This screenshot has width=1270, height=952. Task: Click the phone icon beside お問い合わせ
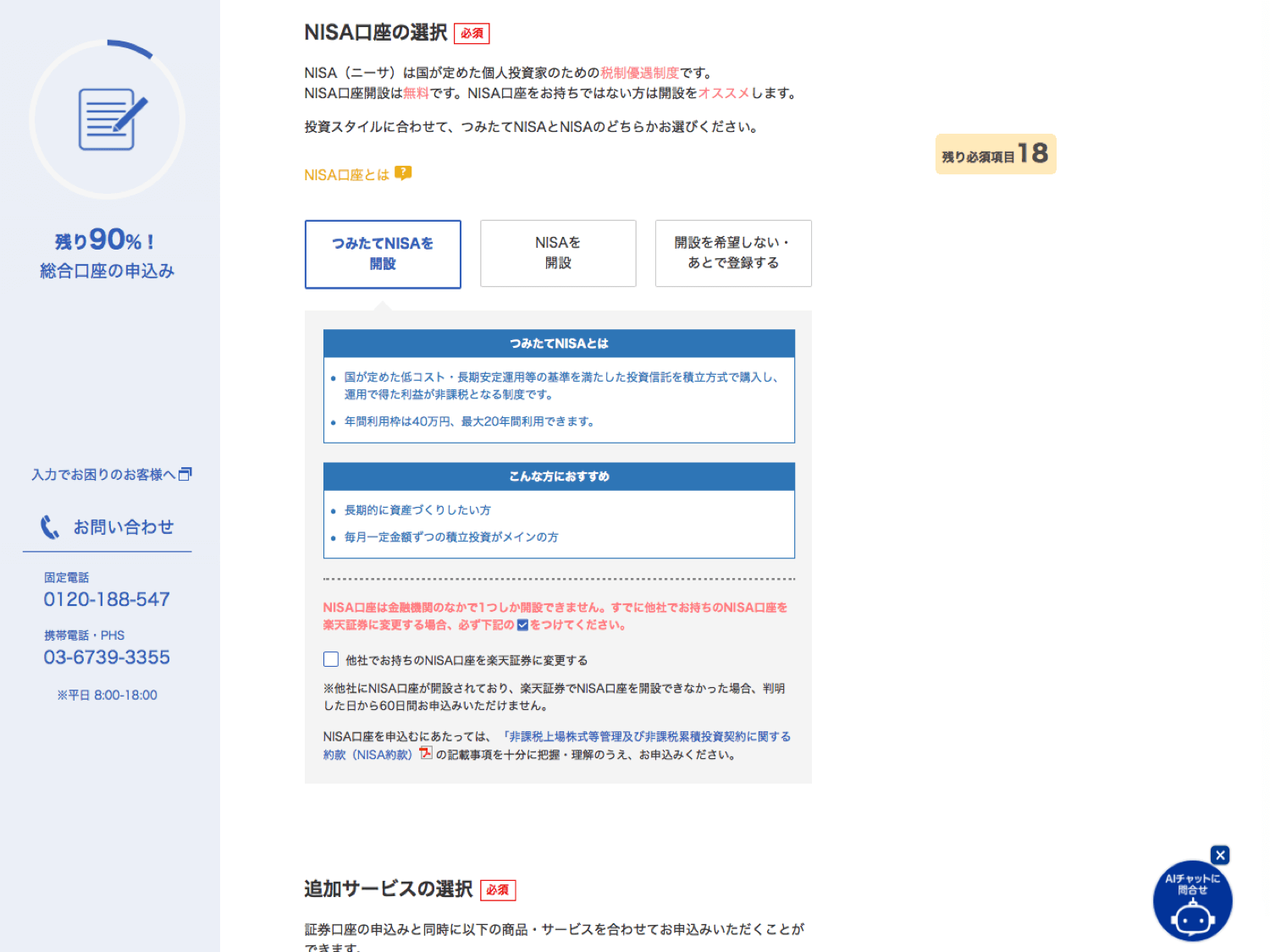[x=51, y=527]
